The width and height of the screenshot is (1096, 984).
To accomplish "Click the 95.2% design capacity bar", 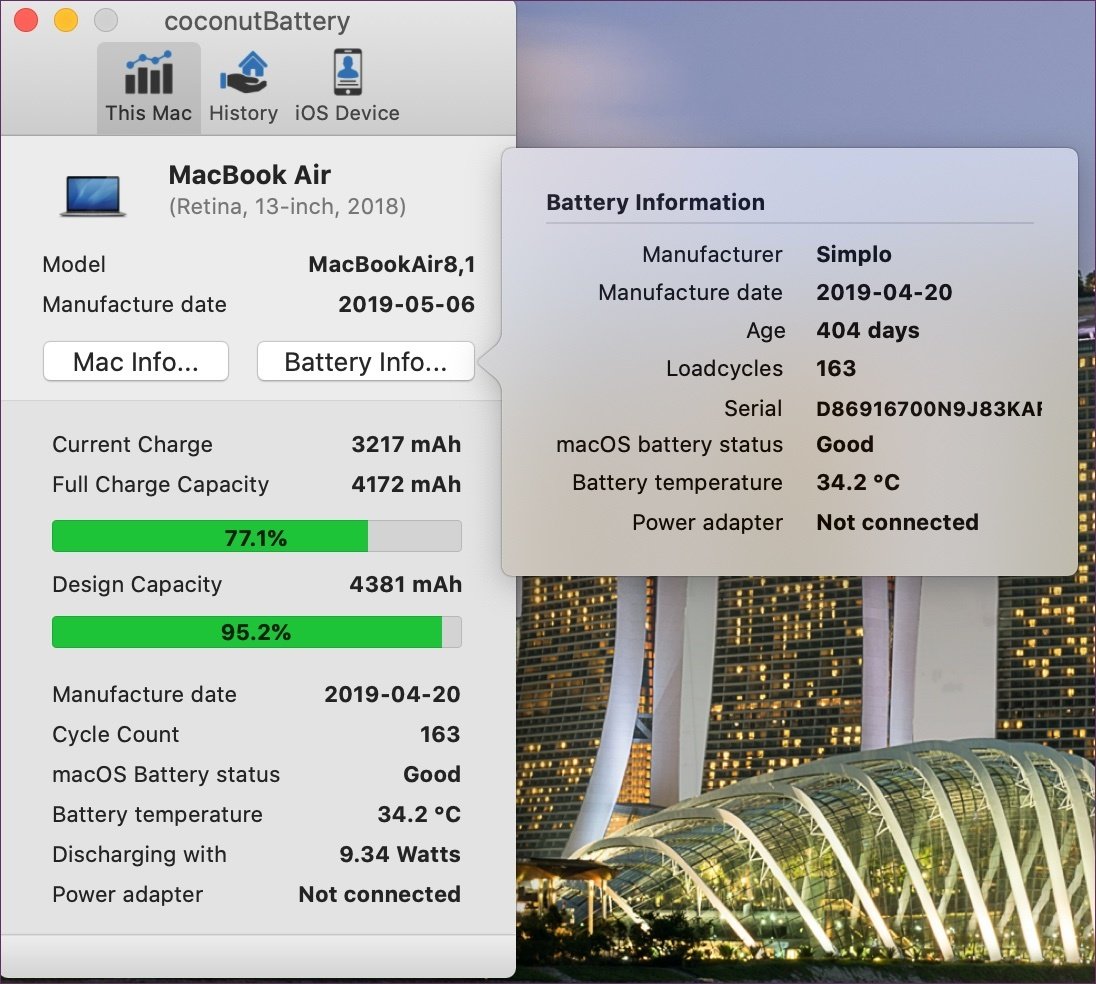I will [256, 632].
